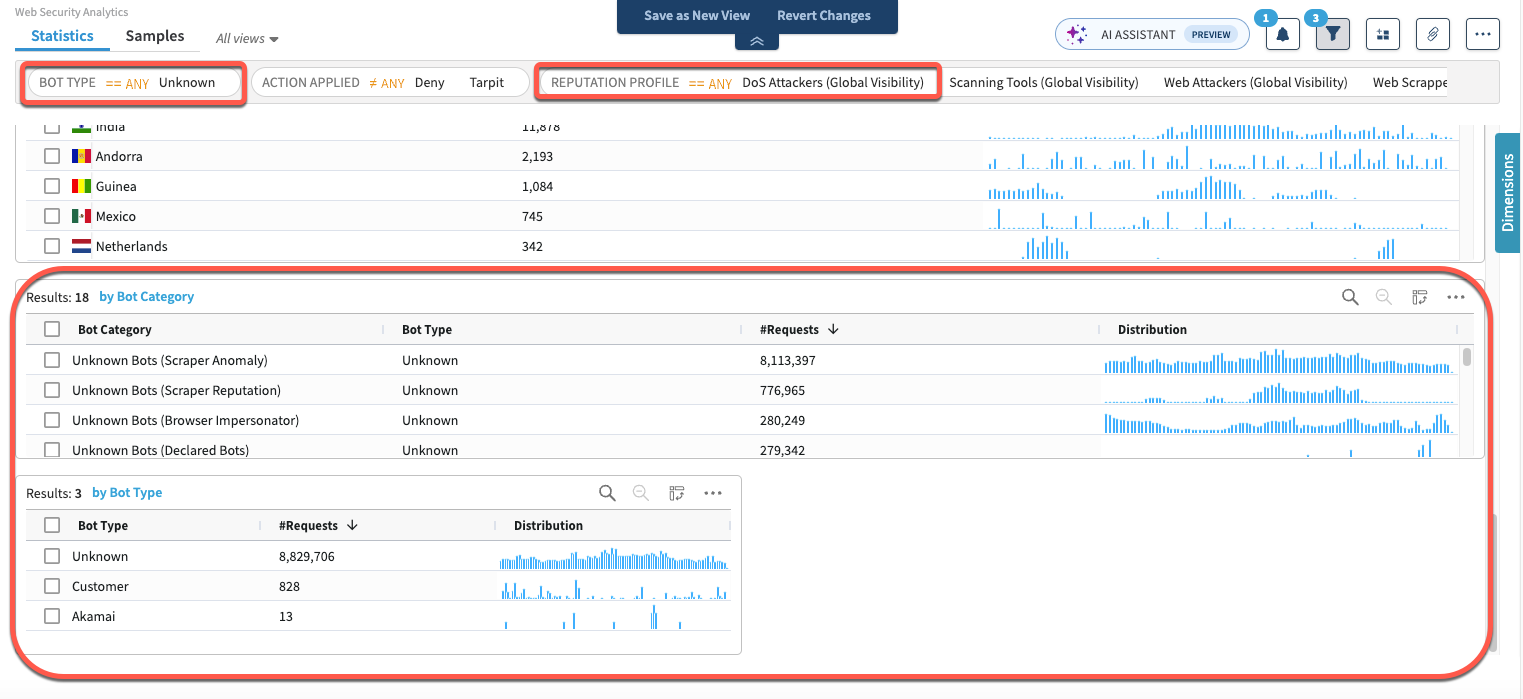Click the paperclip link icon
The width and height of the screenshot is (1523, 699).
(1433, 34)
